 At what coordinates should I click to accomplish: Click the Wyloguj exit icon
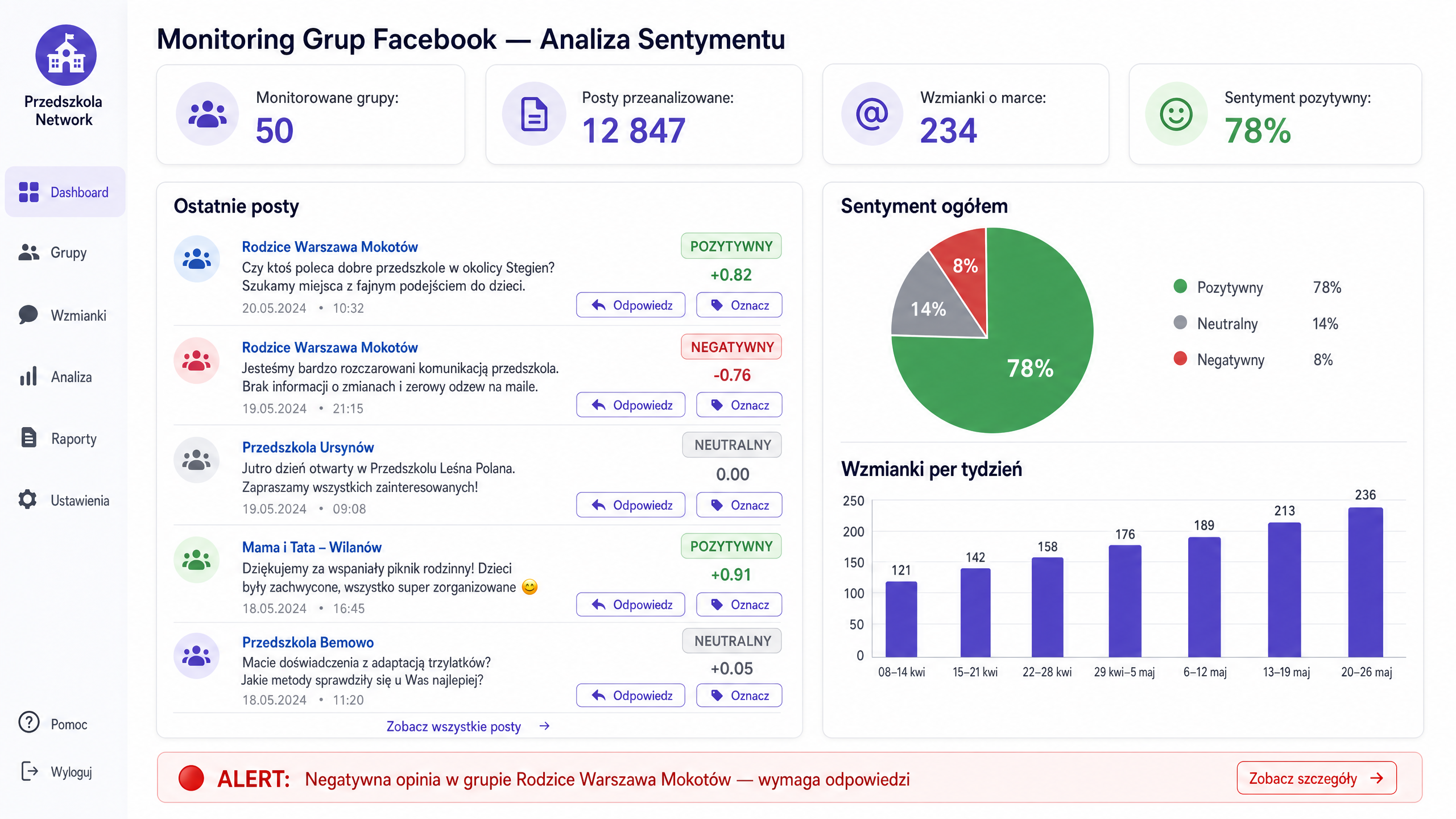coord(30,771)
